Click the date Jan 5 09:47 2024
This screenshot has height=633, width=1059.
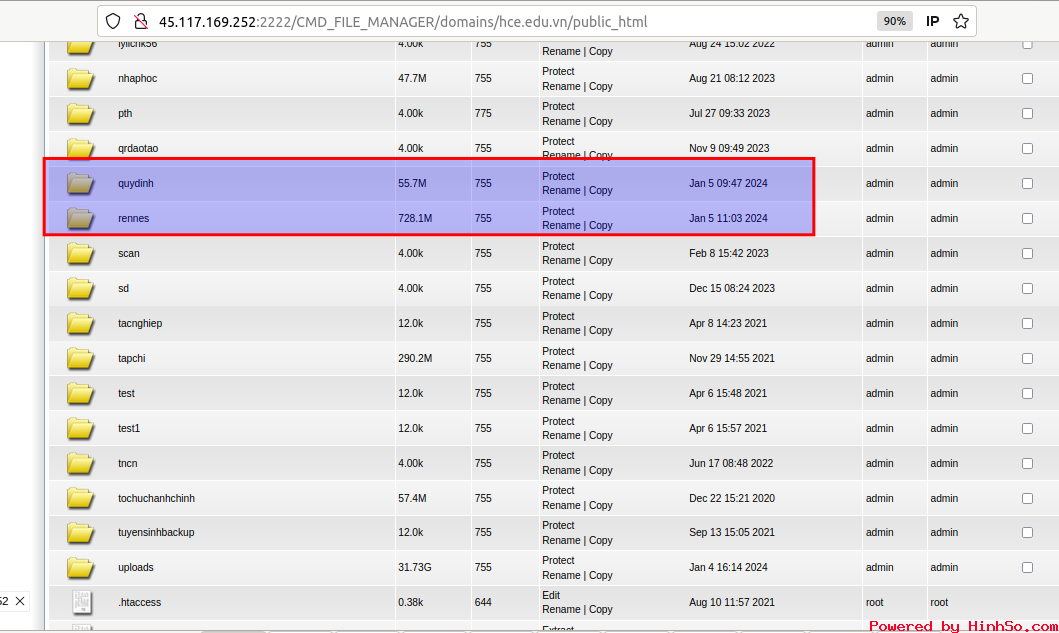728,183
